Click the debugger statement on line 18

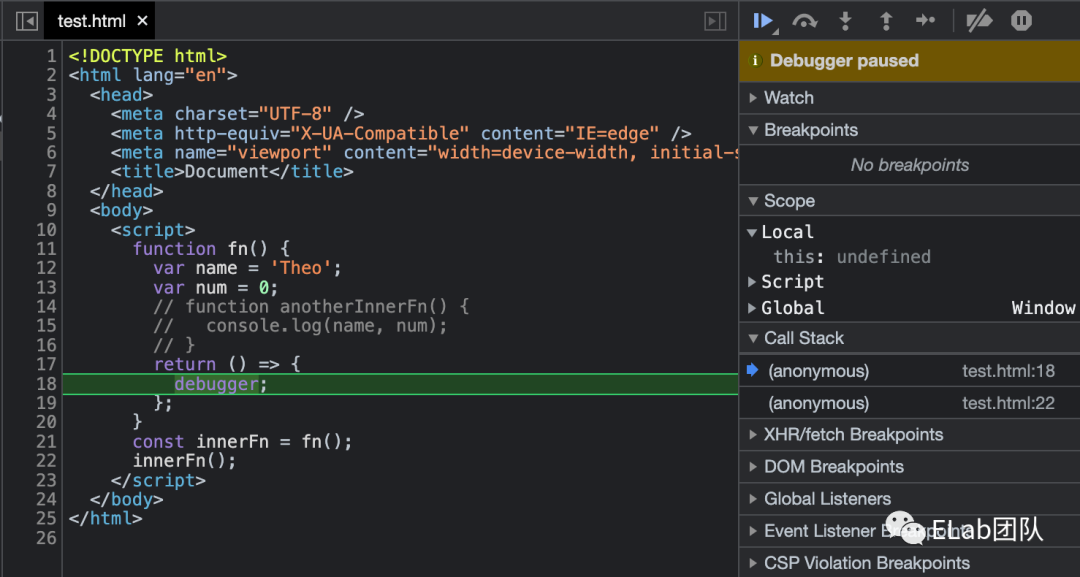220,384
